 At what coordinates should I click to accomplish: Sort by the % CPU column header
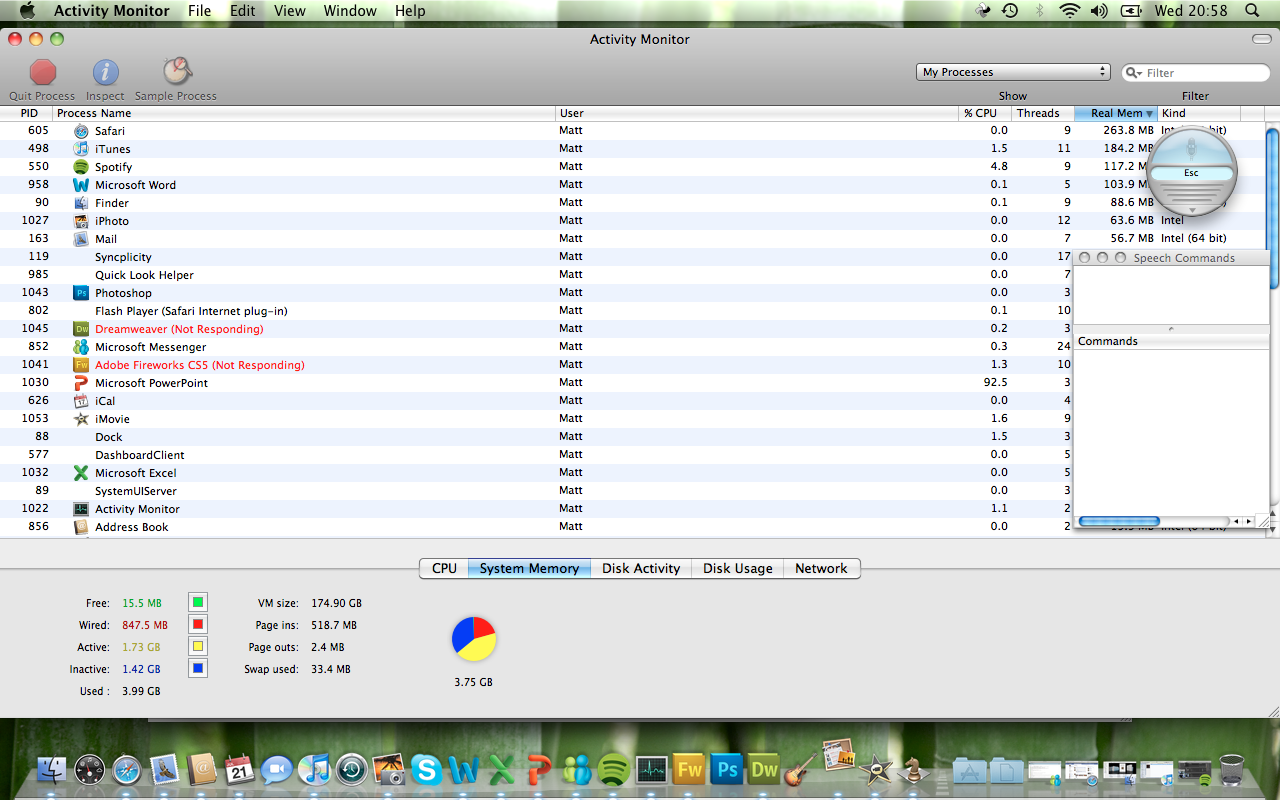(x=984, y=113)
